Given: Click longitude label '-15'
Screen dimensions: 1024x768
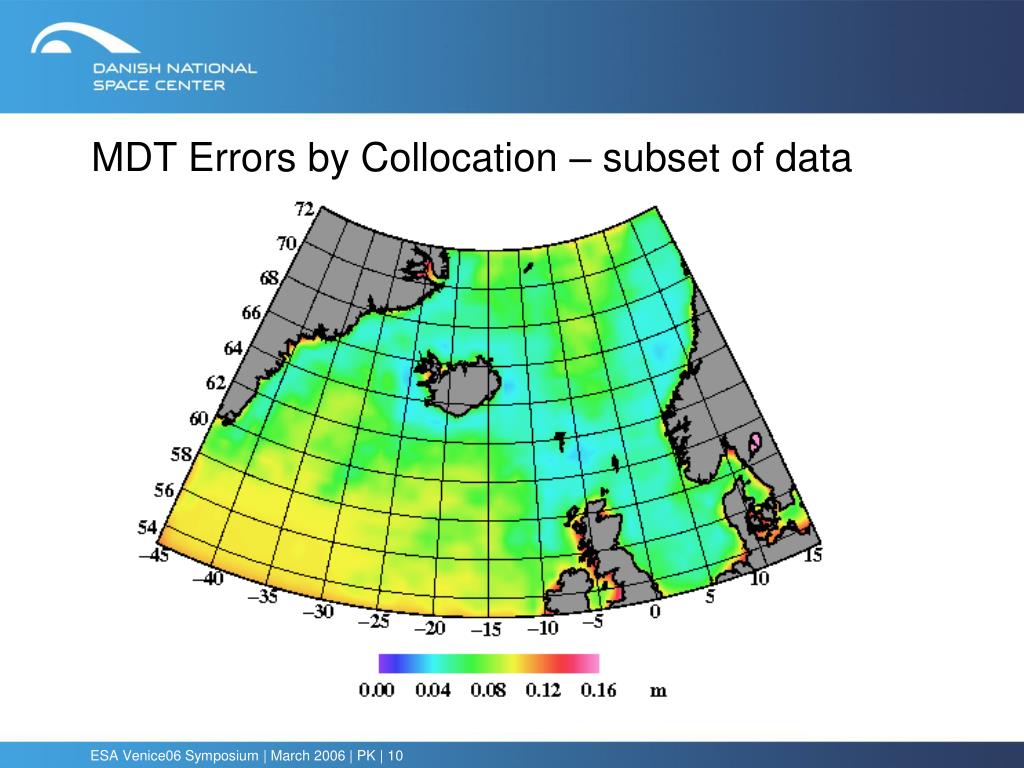Looking at the screenshot, I should tap(487, 630).
